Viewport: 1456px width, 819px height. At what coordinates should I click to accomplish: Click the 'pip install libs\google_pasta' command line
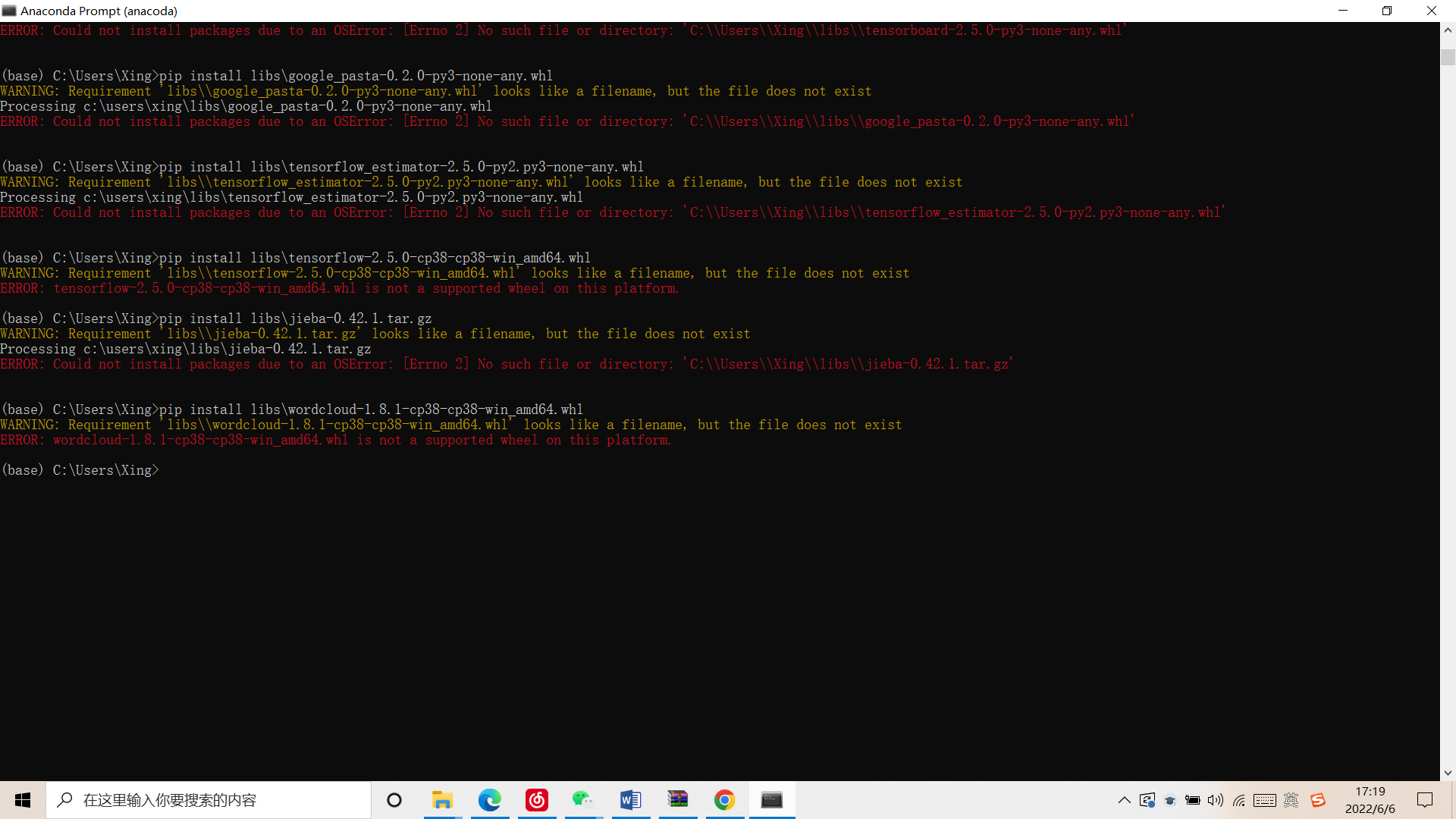tap(277, 76)
